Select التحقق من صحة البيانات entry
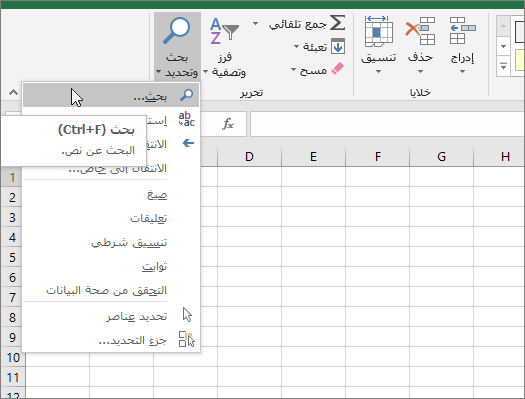525x399 pixels. [111, 290]
